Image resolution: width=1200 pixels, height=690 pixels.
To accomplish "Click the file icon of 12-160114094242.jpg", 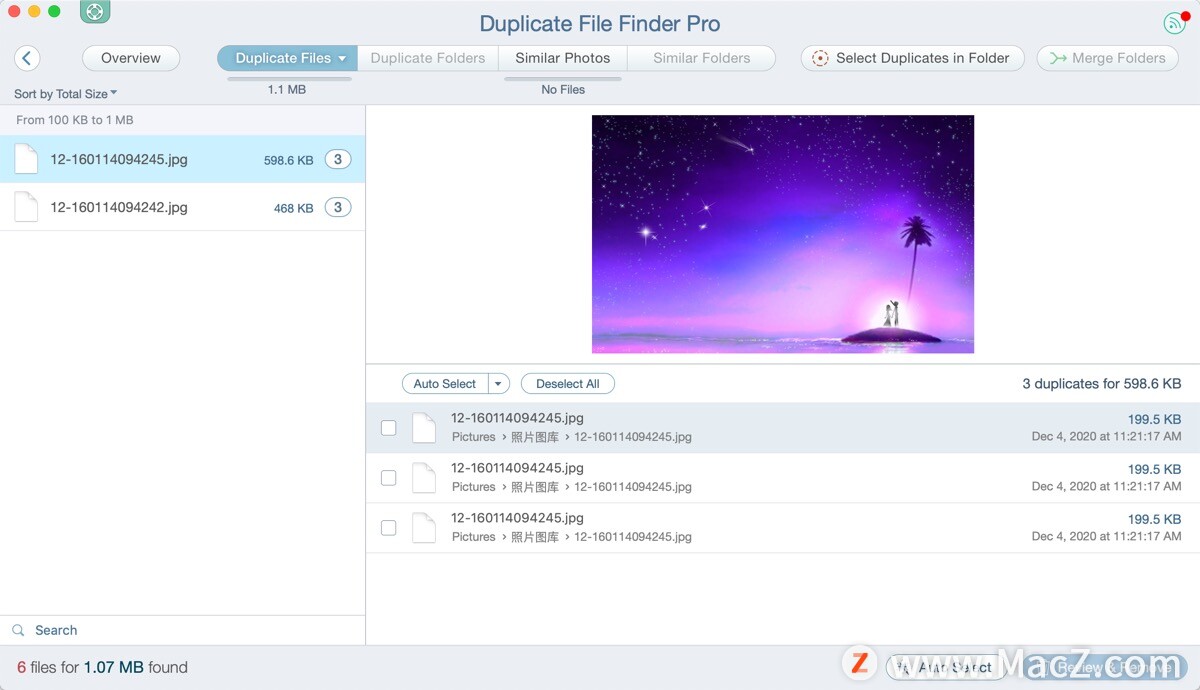I will click(x=26, y=207).
